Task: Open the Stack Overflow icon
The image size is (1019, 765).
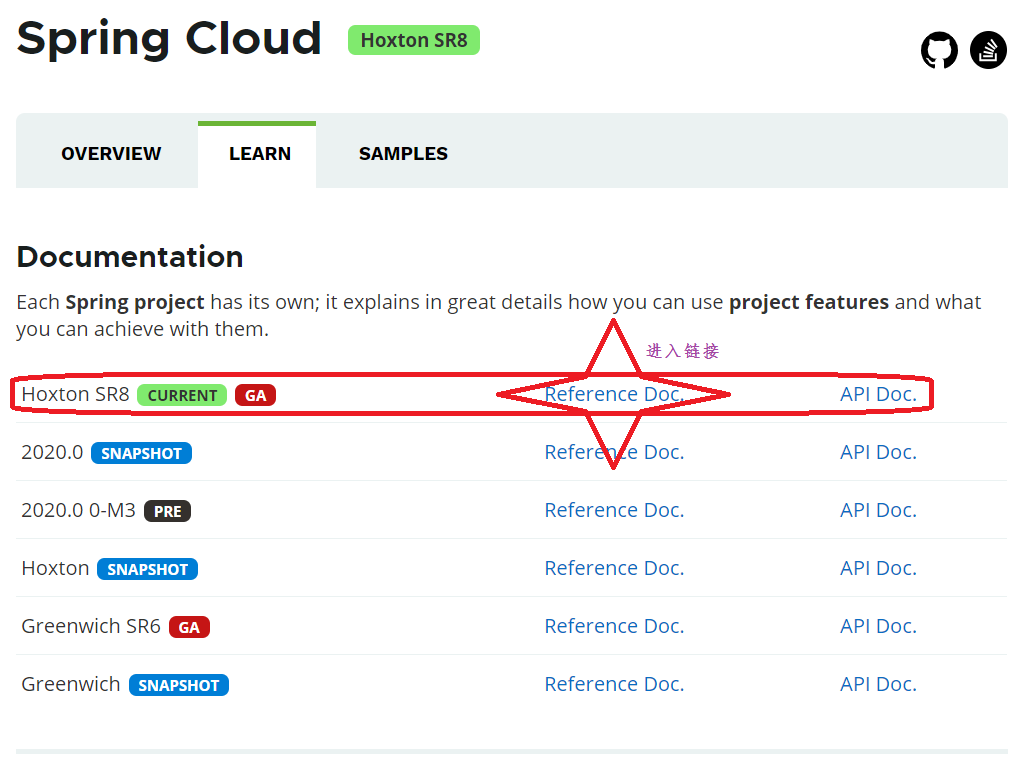Action: [x=988, y=50]
